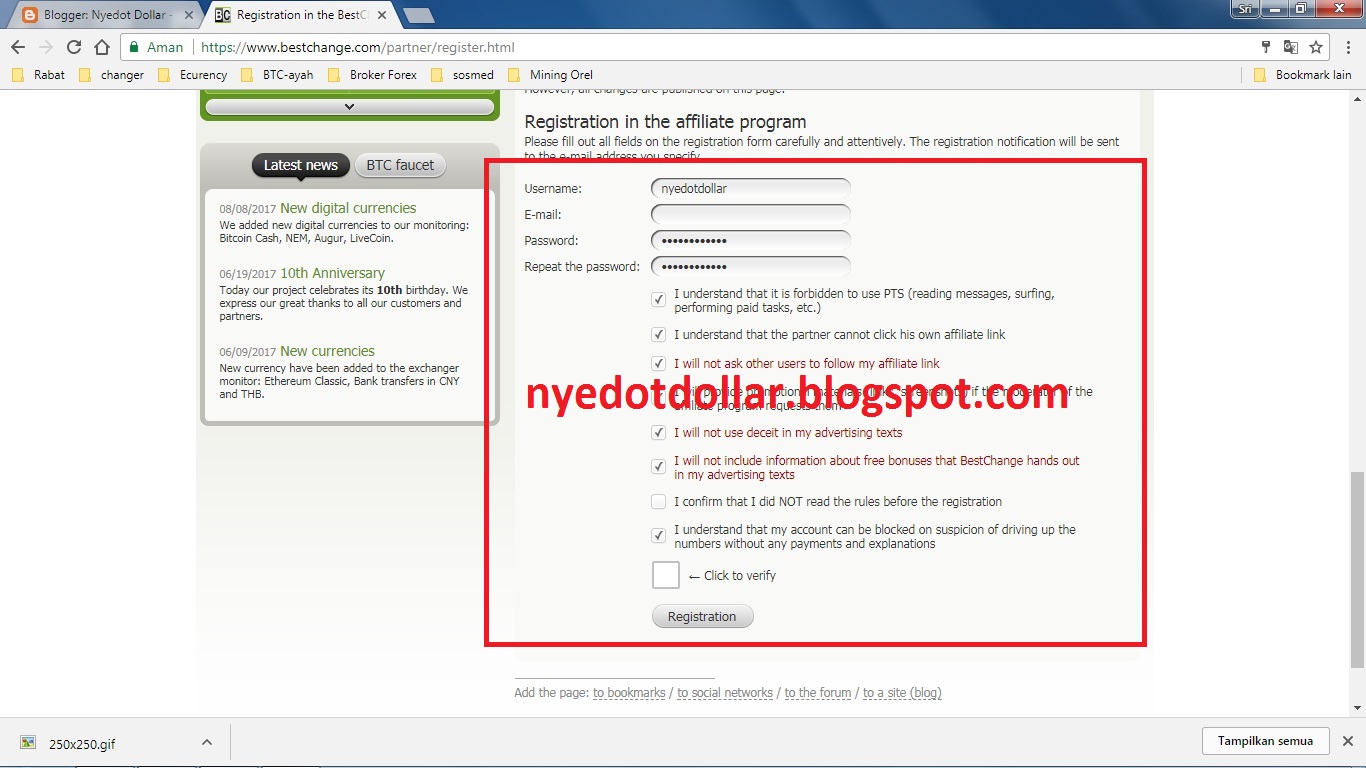This screenshot has height=768, width=1366.
Task: Toggle no deceit in advertising texts checkbox
Action: [658, 433]
